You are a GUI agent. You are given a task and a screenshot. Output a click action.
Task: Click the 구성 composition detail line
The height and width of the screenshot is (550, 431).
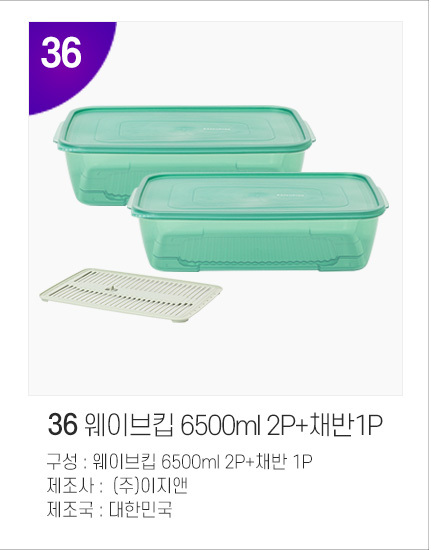pos(179,462)
